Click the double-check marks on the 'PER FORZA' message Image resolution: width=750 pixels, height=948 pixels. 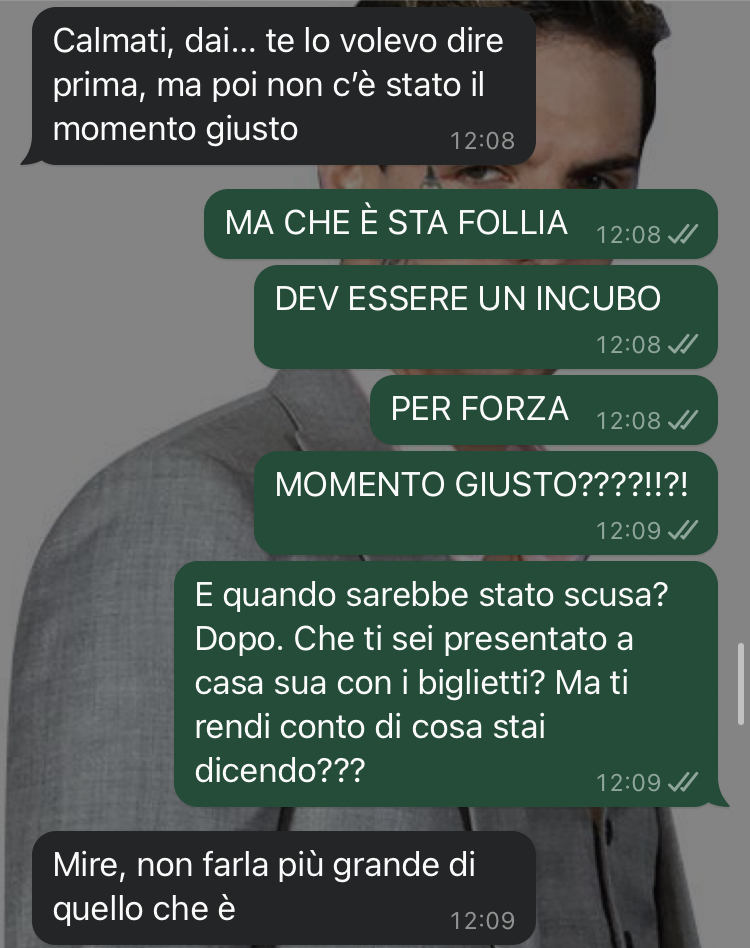click(x=683, y=420)
